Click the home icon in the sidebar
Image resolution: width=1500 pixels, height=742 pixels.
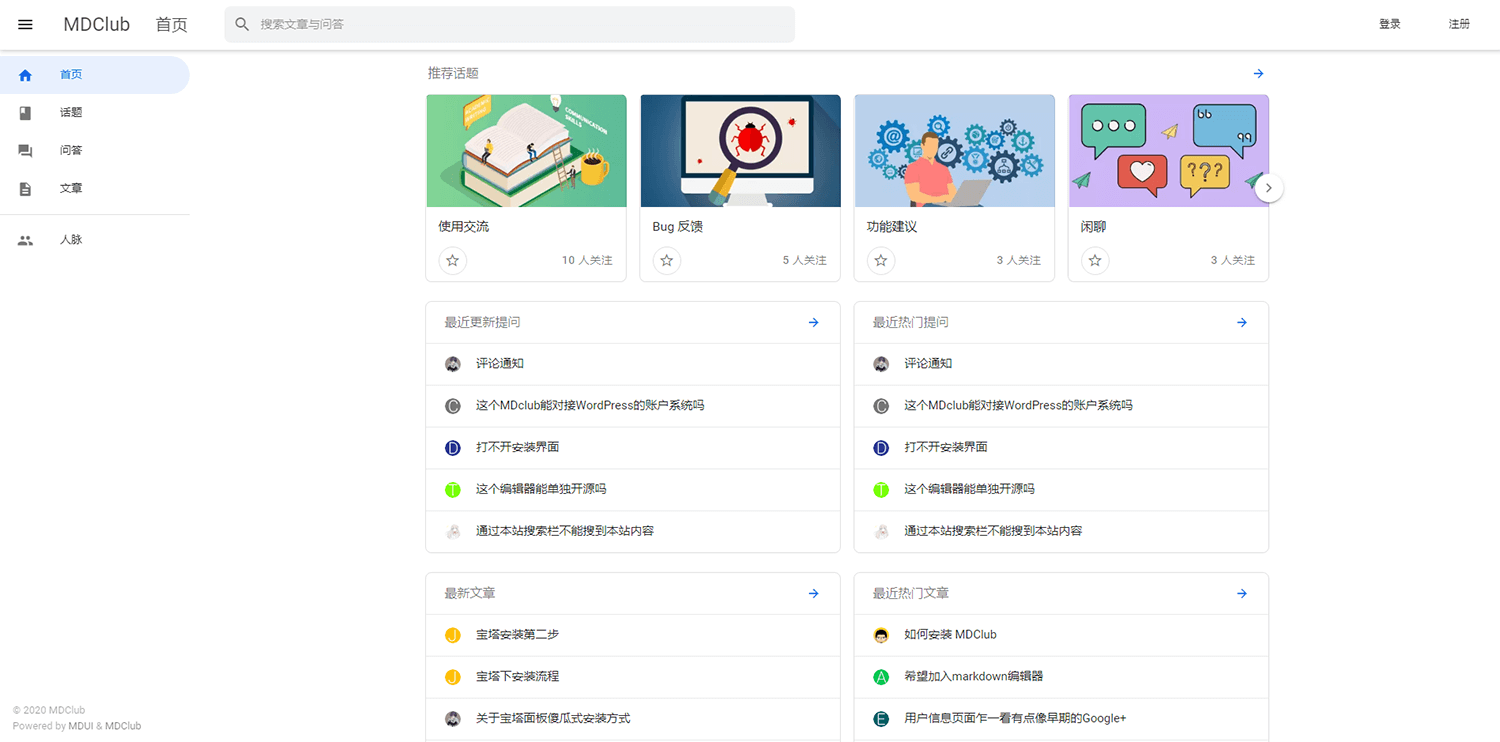click(x=25, y=75)
